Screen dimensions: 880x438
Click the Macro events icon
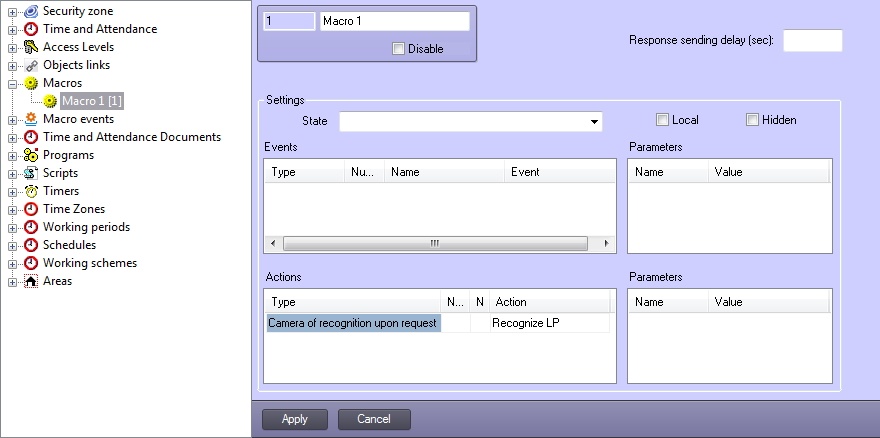click(x=31, y=119)
